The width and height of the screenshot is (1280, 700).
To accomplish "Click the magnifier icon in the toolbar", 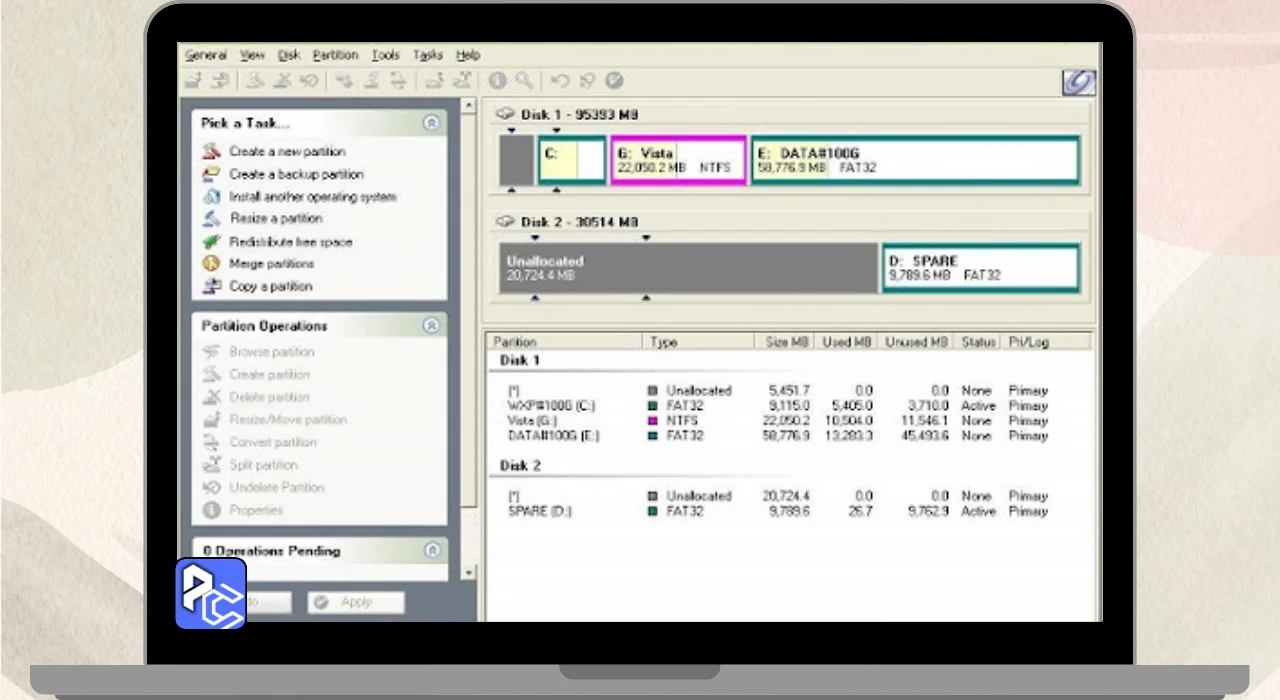I will coord(524,81).
